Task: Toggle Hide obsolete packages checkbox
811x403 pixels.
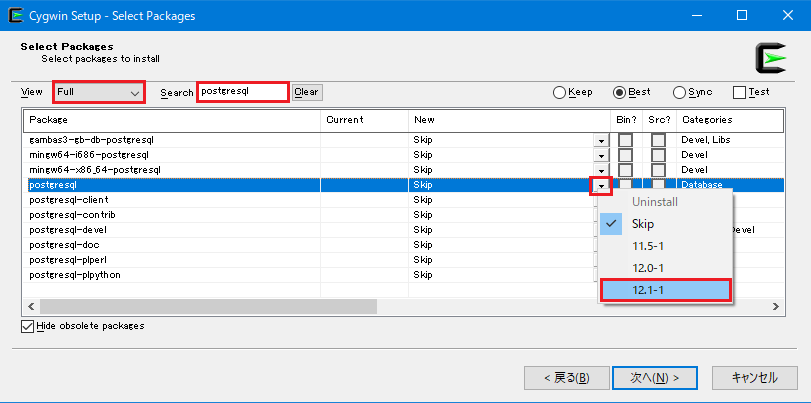Action: [27, 326]
